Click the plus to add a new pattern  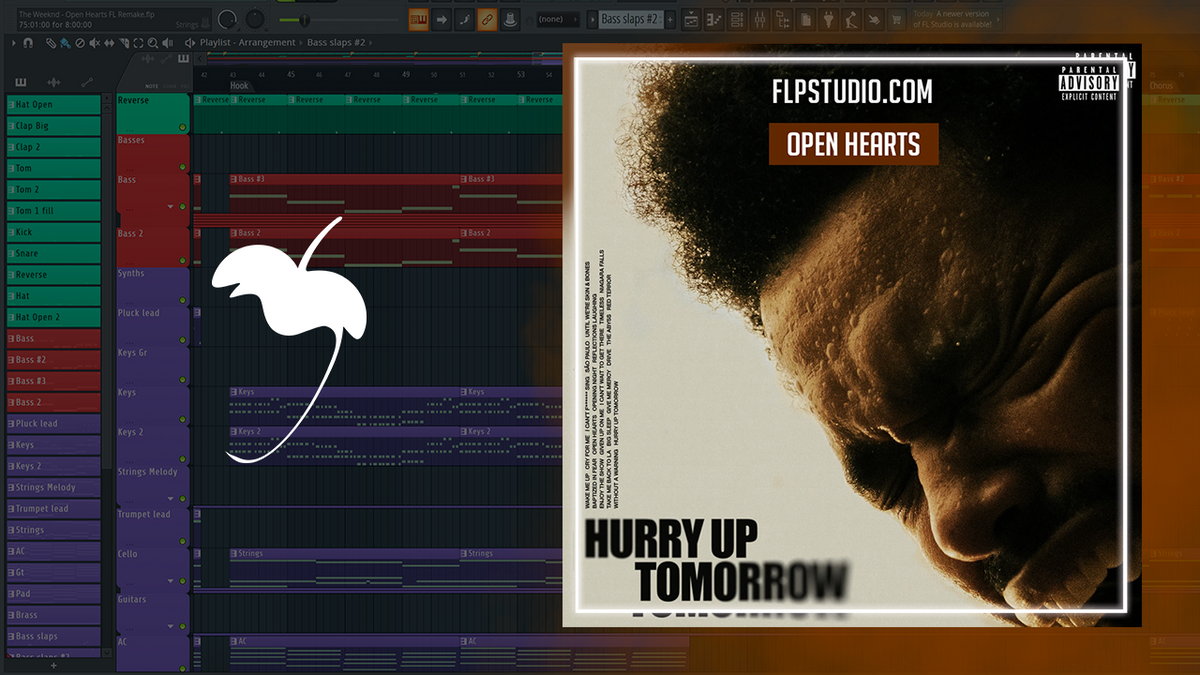[671, 17]
